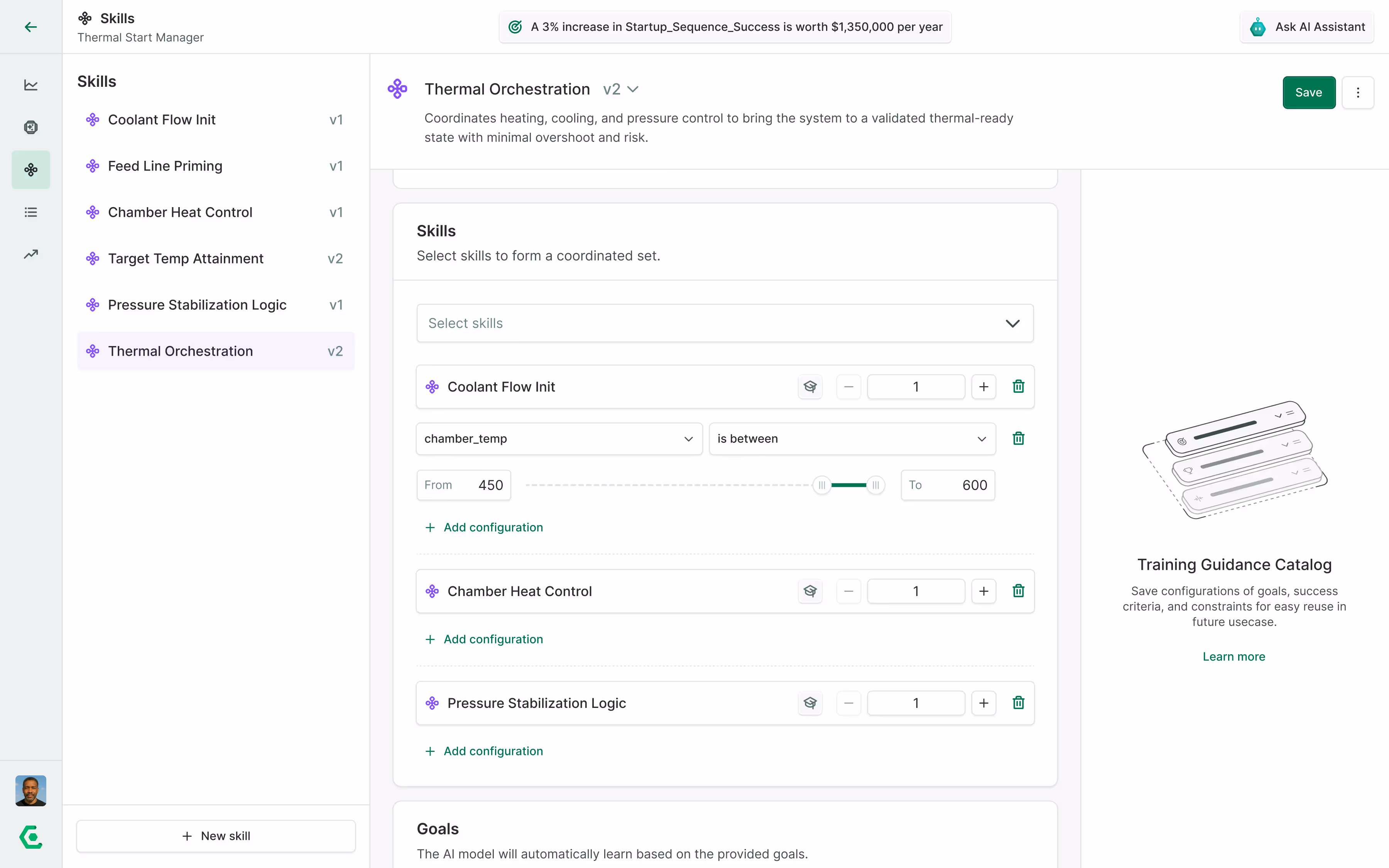Click the user avatar photo

click(31, 790)
